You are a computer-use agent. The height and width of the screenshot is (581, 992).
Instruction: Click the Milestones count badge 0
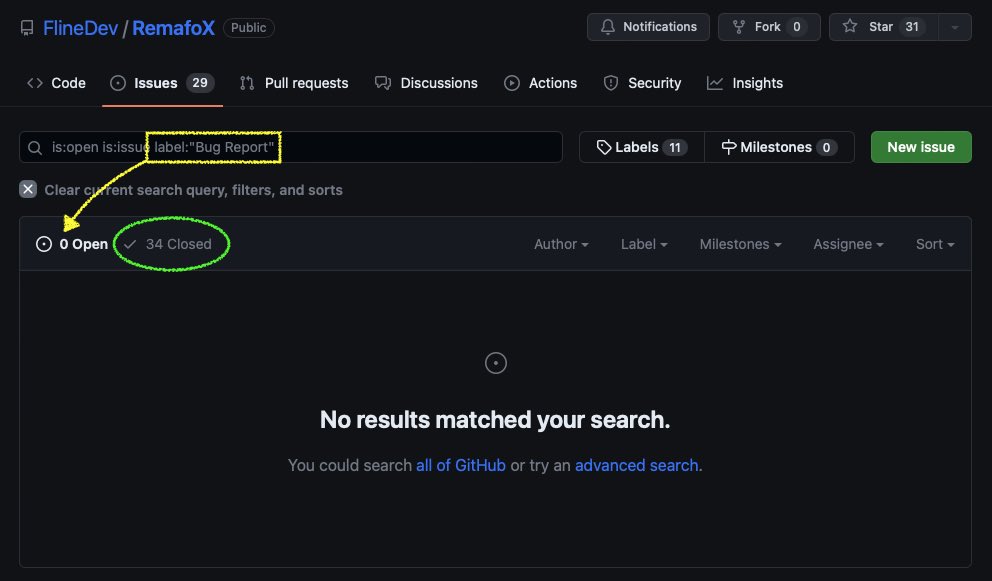826,147
